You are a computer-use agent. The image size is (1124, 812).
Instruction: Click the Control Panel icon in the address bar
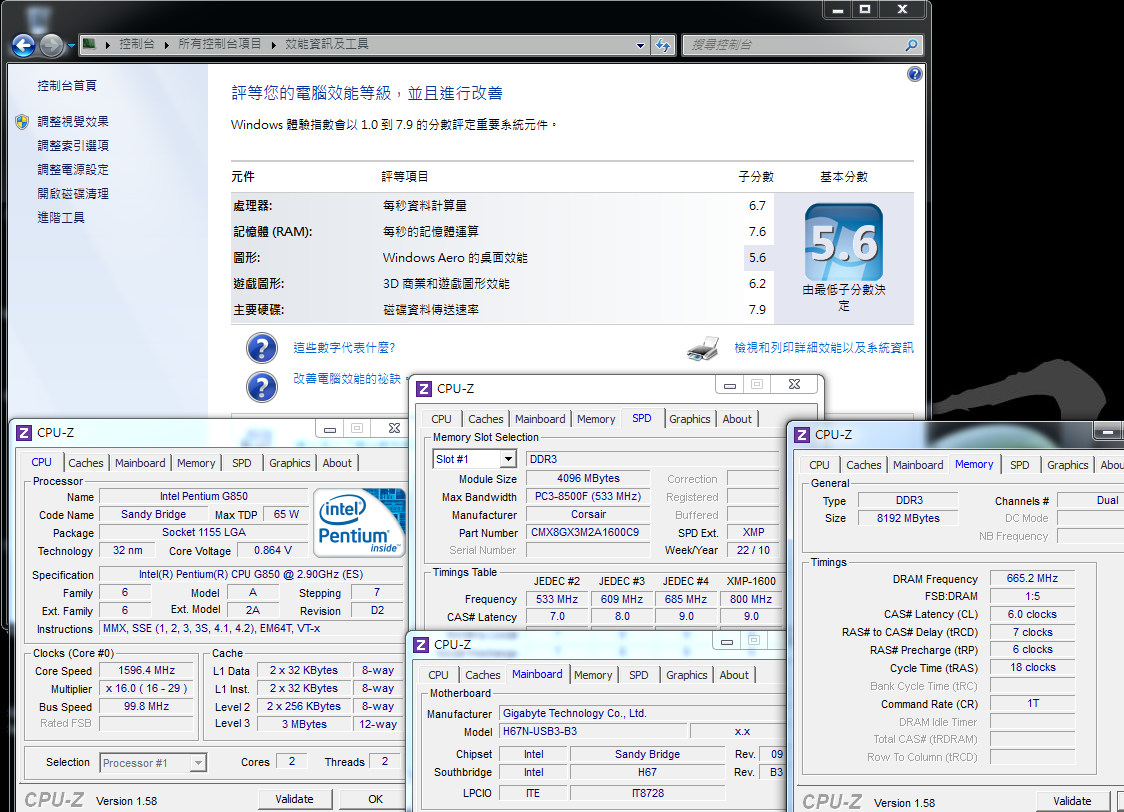click(x=89, y=44)
